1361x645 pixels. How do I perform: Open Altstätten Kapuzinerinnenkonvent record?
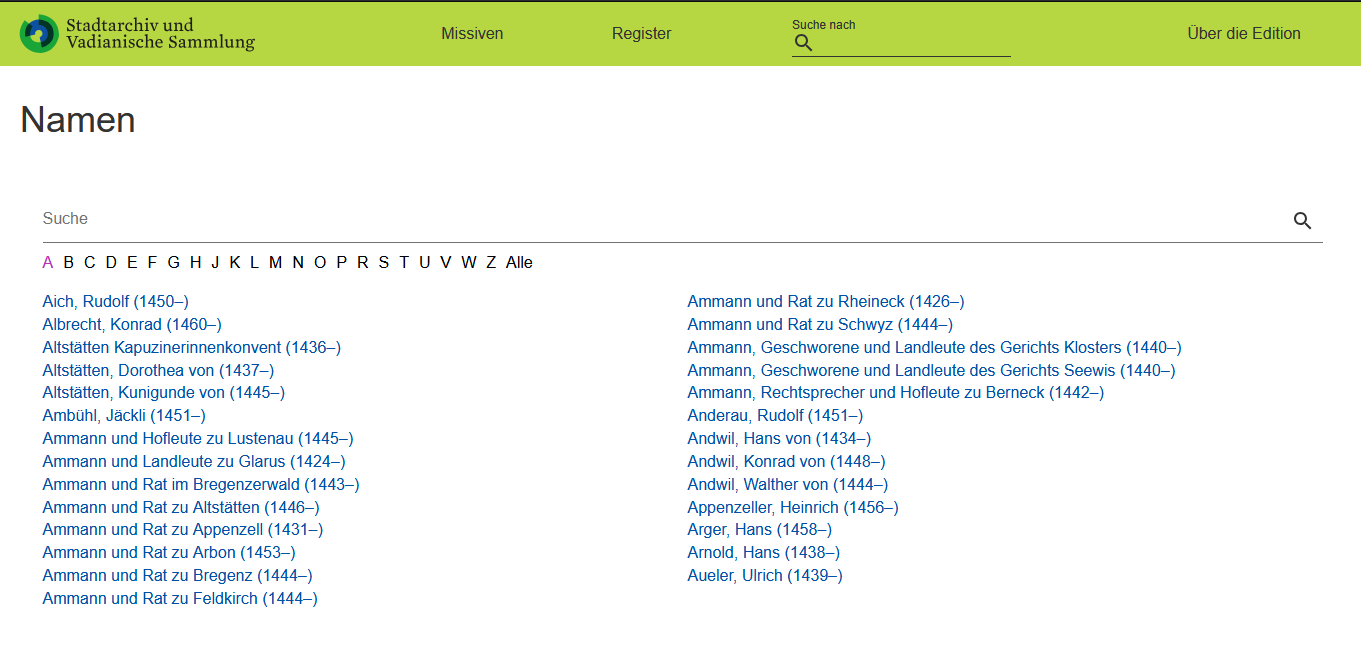coord(191,347)
